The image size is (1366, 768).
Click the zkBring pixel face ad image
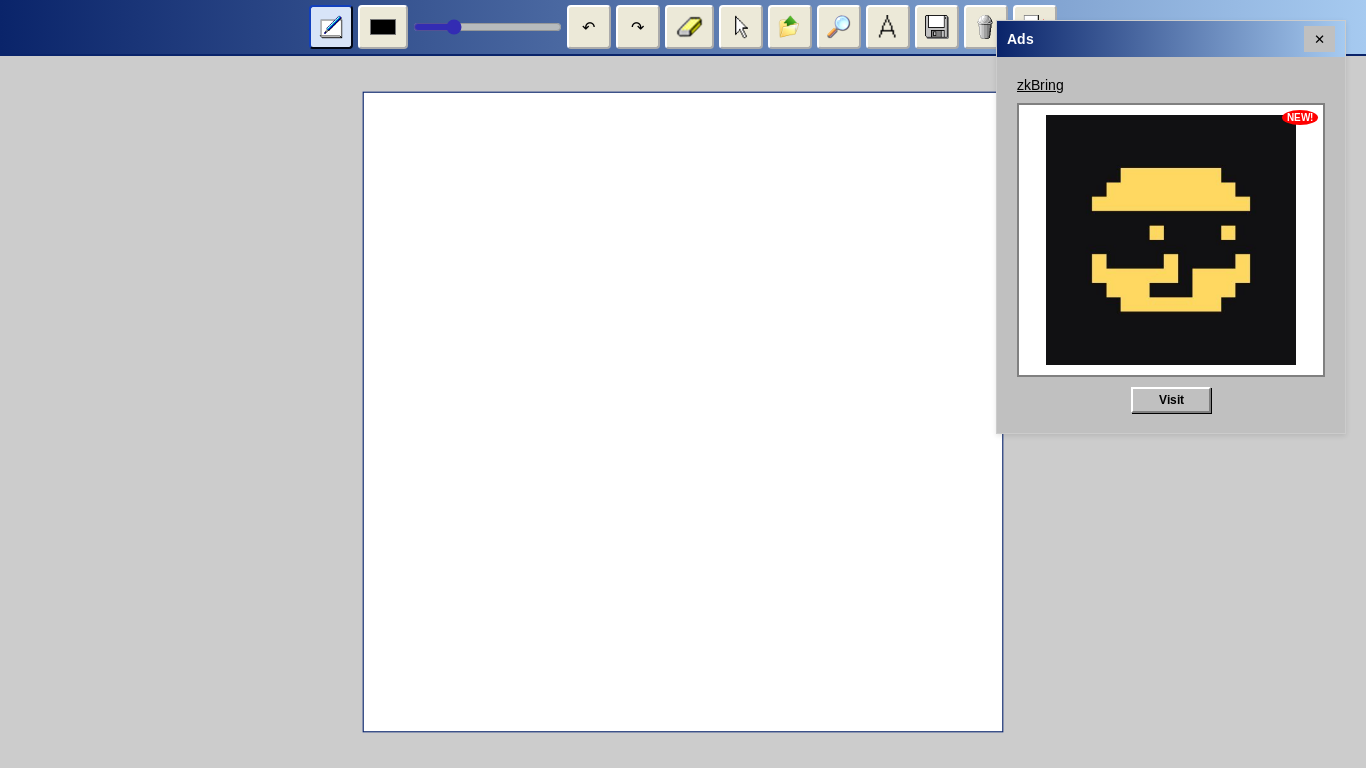1170,240
